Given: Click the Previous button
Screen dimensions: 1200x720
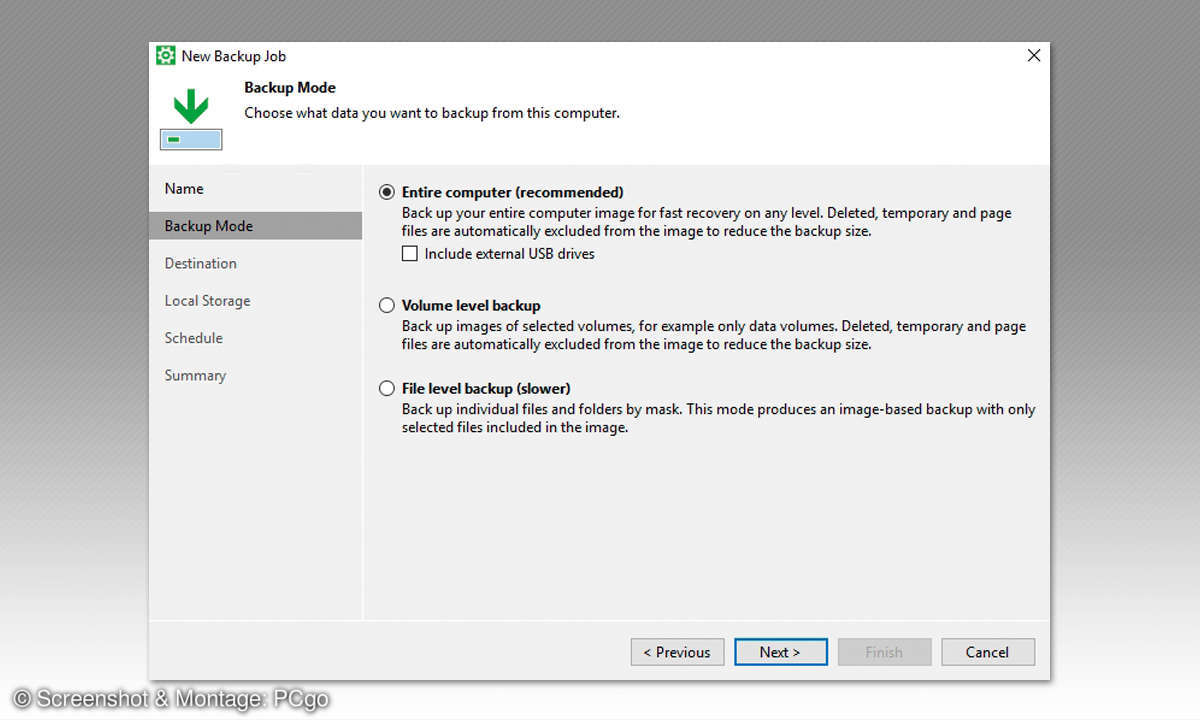Looking at the screenshot, I should click(x=677, y=652).
